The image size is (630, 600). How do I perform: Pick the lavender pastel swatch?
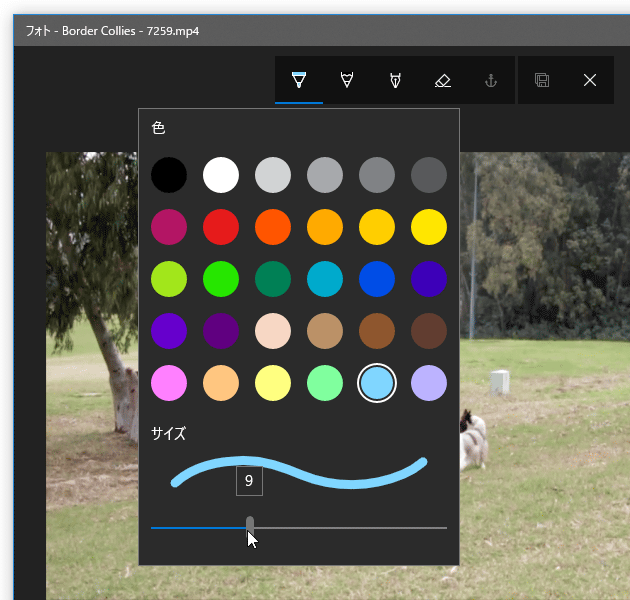(429, 383)
